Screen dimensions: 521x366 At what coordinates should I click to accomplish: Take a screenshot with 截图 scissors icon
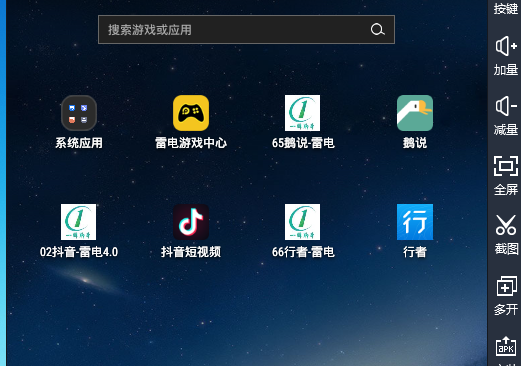point(506,225)
